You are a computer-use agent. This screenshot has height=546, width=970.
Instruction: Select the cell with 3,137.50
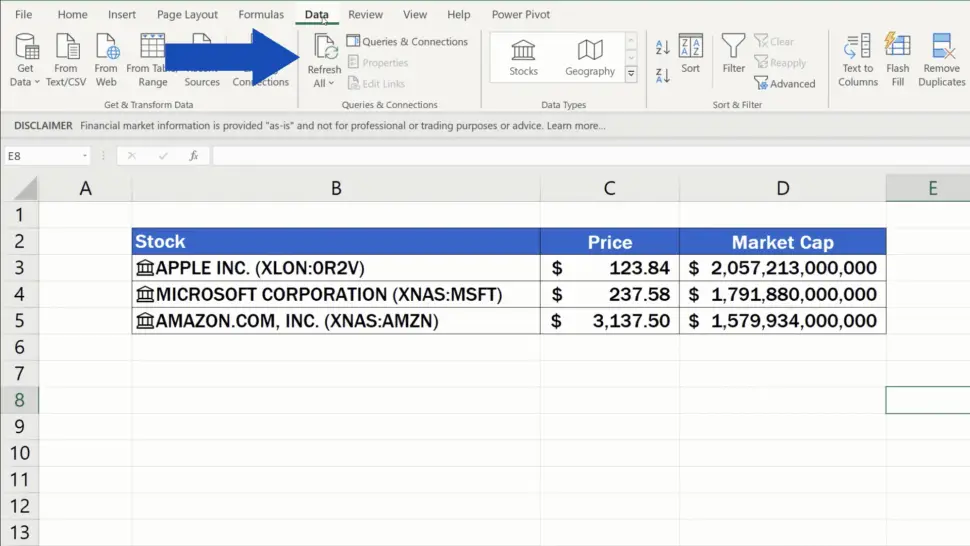(609, 321)
